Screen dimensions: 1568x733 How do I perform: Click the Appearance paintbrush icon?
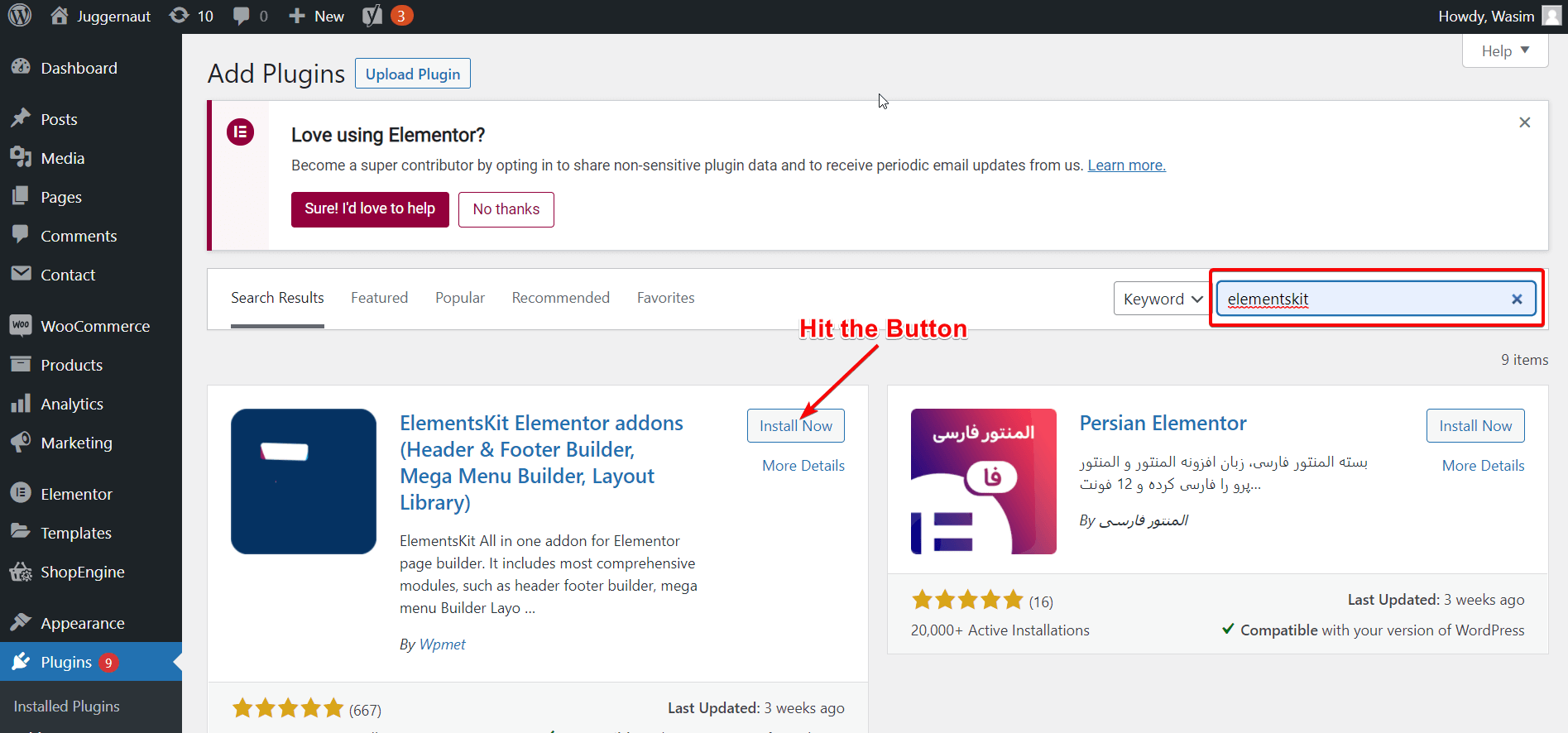[21, 622]
